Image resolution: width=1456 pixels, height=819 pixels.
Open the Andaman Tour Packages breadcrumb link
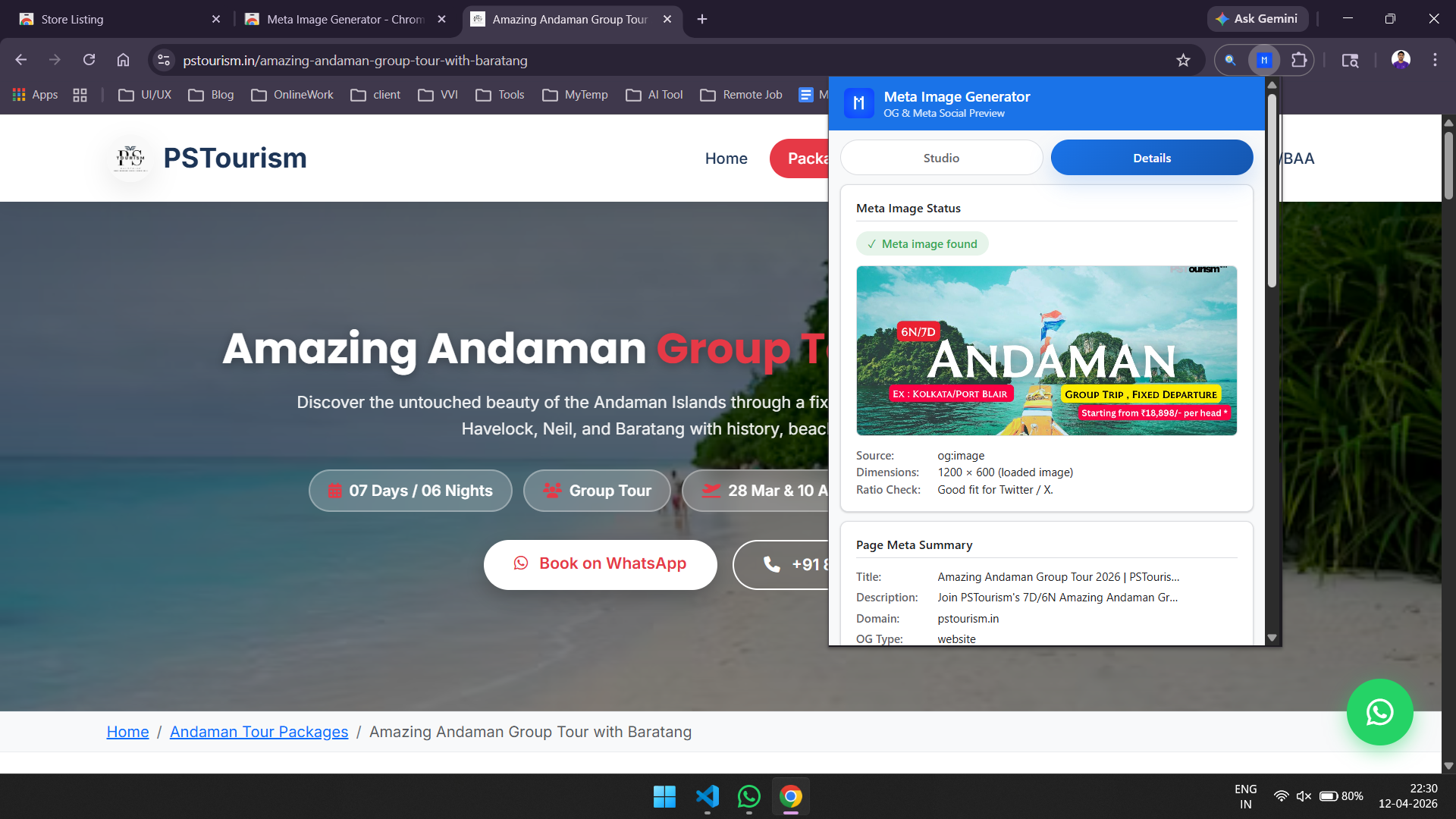coord(259,732)
